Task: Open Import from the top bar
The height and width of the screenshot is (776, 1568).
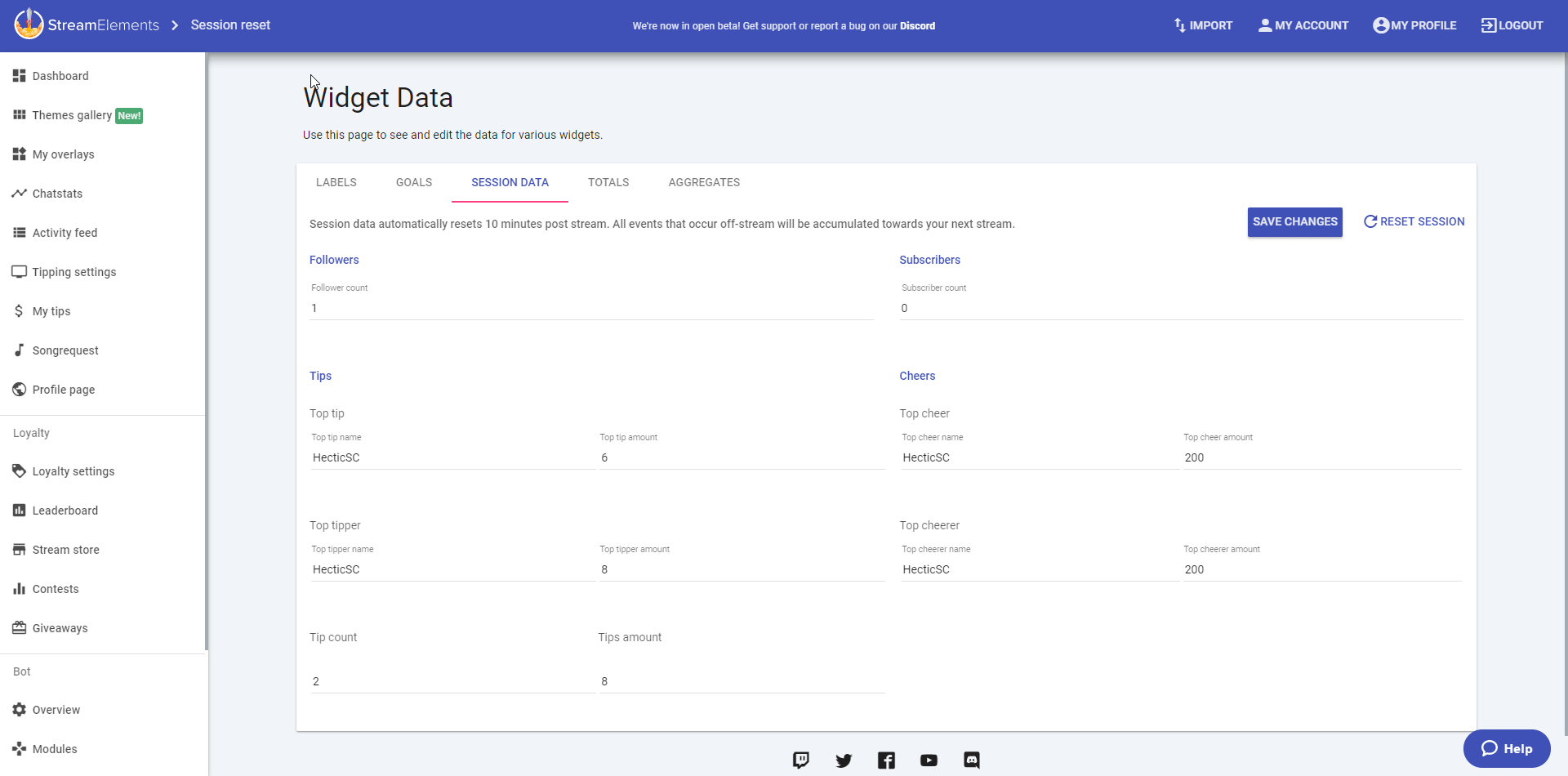Action: click(1203, 25)
